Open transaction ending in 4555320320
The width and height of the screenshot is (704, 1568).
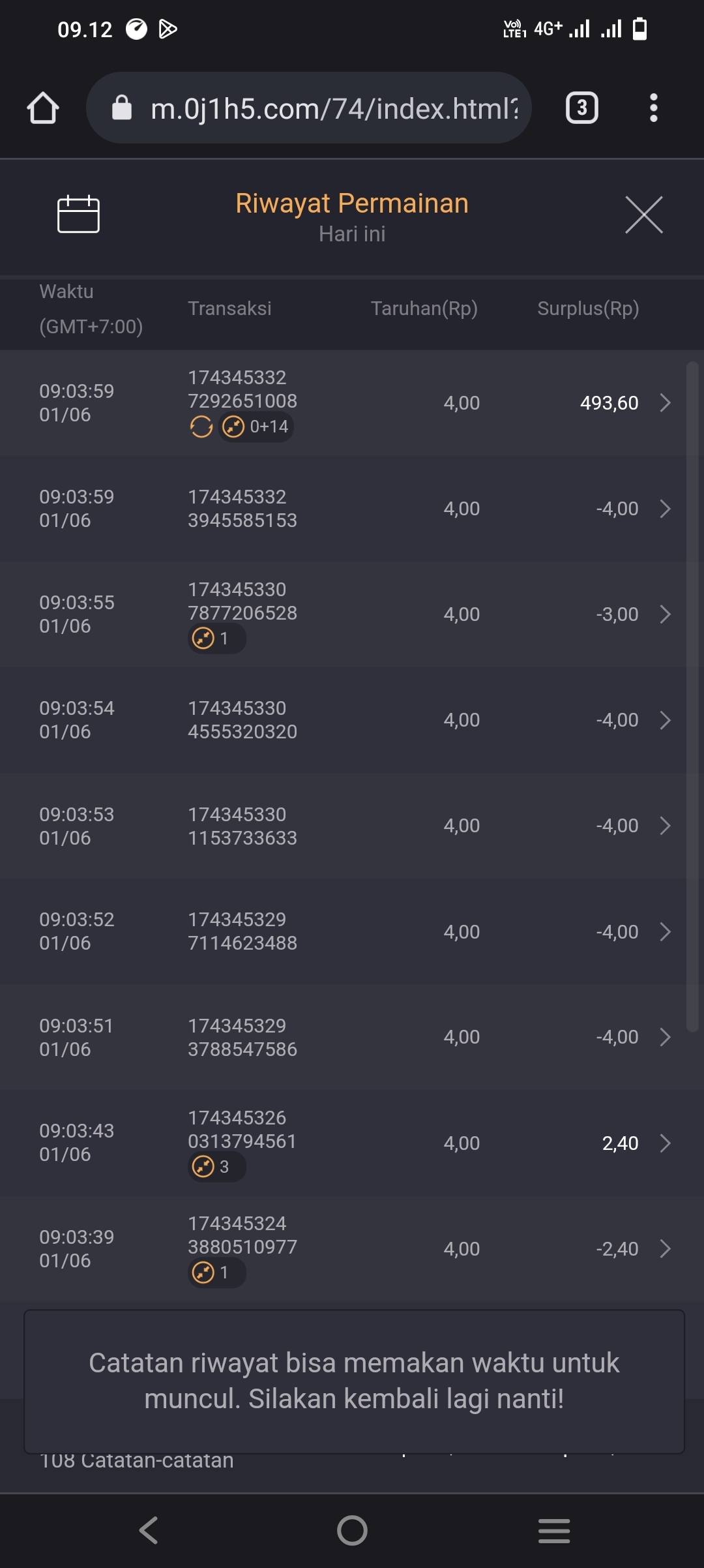(x=242, y=720)
